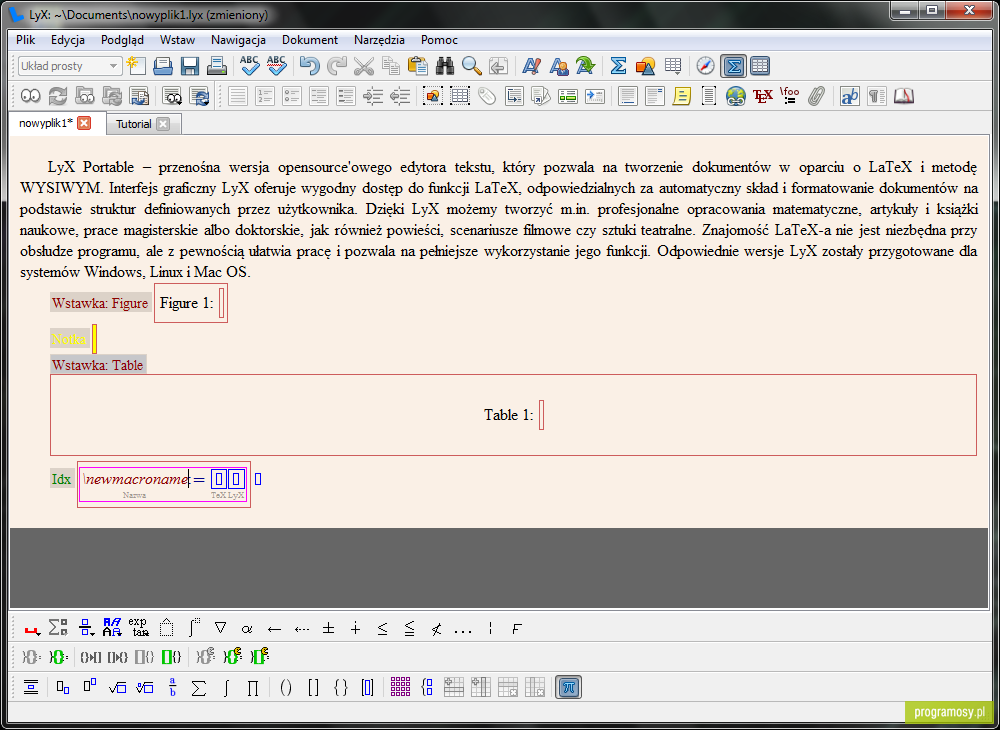Insert a fraction a over b
The width and height of the screenshot is (1000, 730).
coord(172,687)
